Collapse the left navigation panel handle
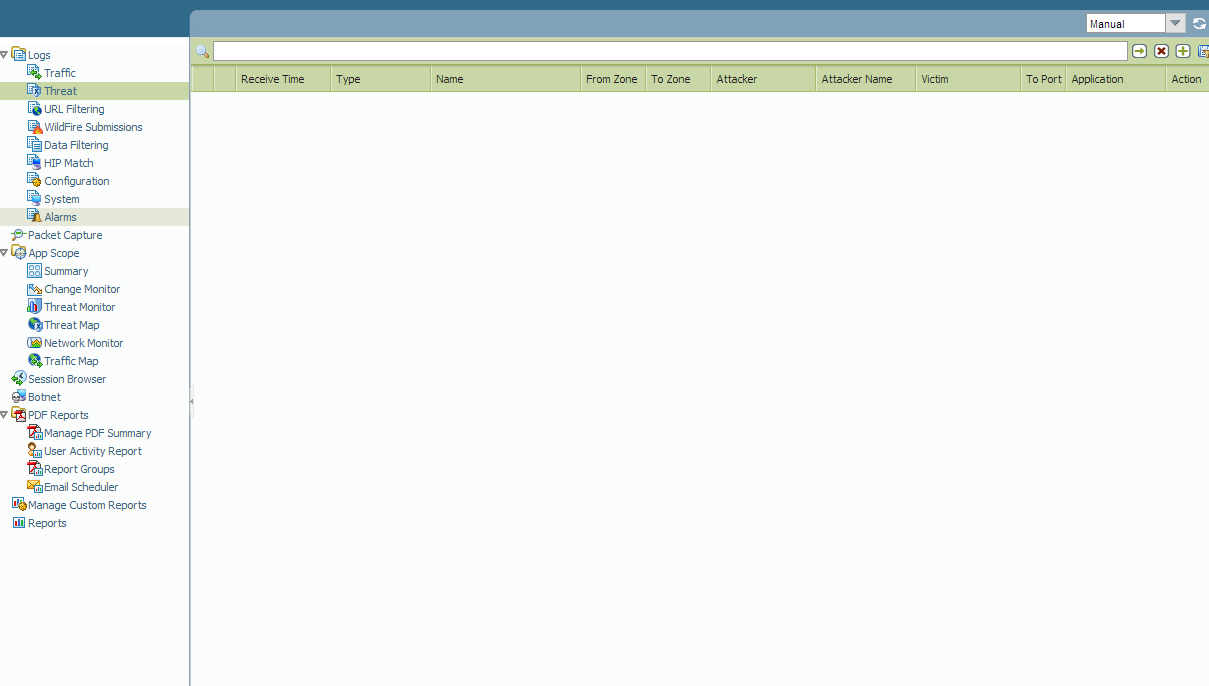This screenshot has height=686, width=1209. click(x=191, y=401)
